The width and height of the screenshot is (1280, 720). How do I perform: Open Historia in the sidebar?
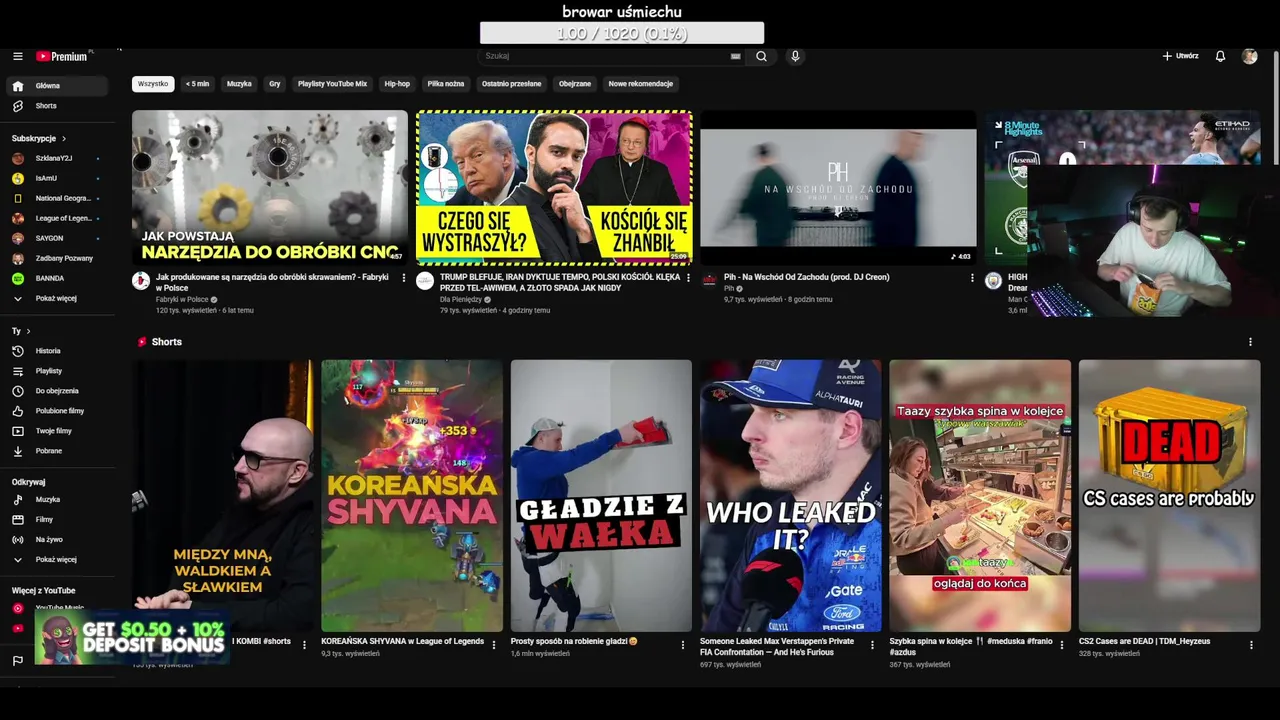(x=58, y=351)
